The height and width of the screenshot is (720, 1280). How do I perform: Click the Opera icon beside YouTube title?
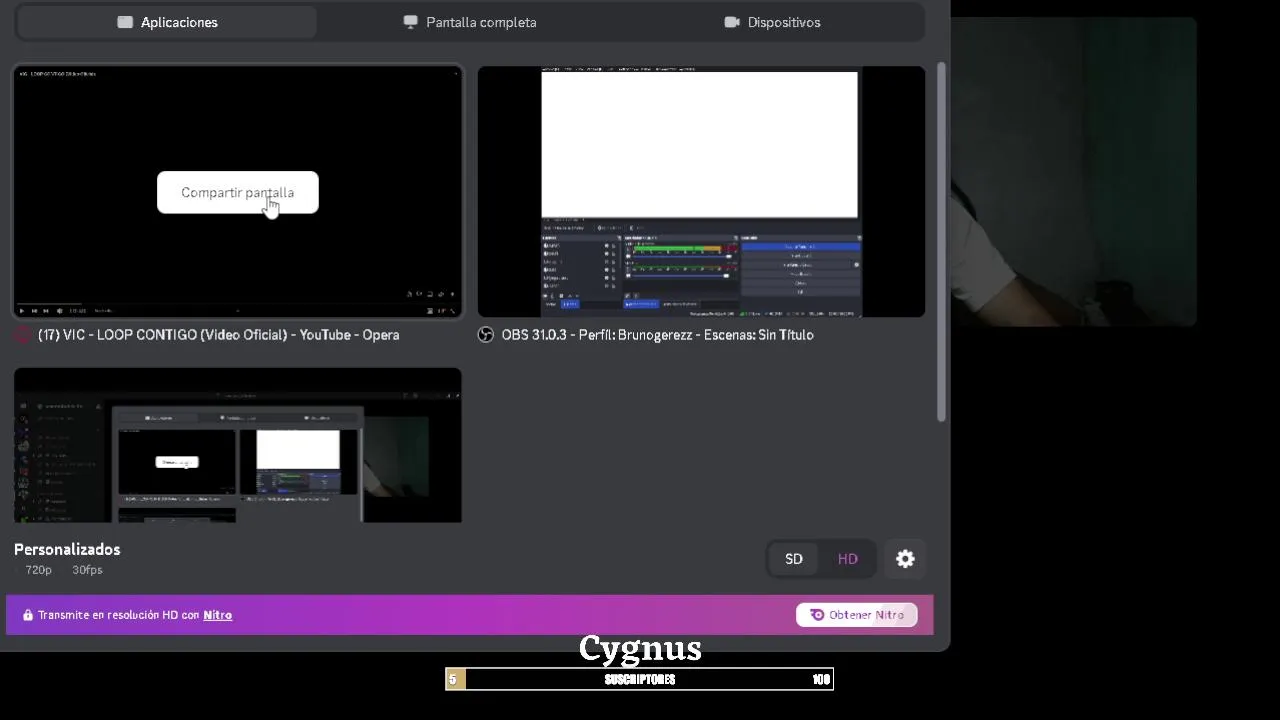click(23, 335)
